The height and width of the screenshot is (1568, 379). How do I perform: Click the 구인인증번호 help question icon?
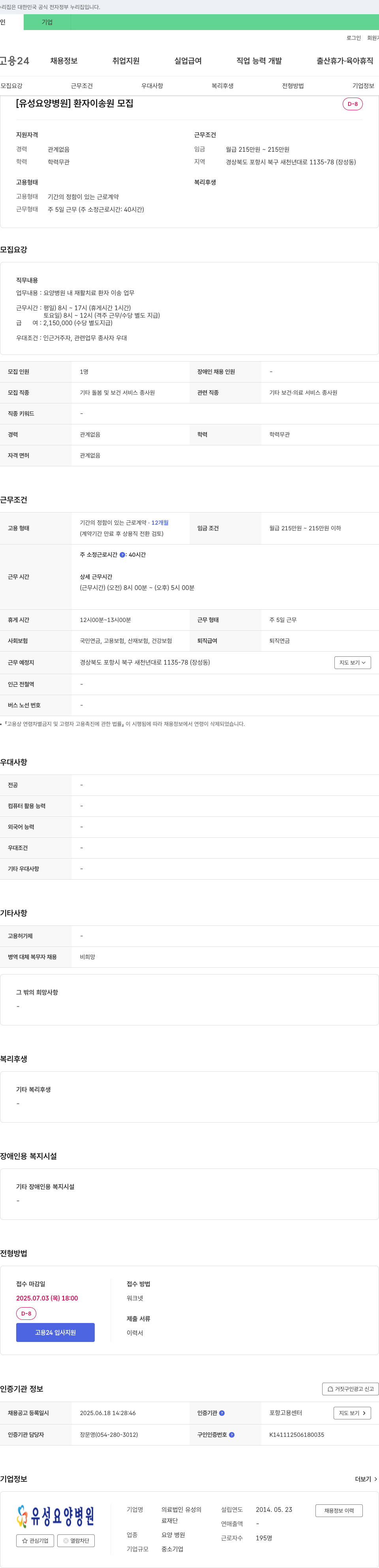pos(231,1435)
